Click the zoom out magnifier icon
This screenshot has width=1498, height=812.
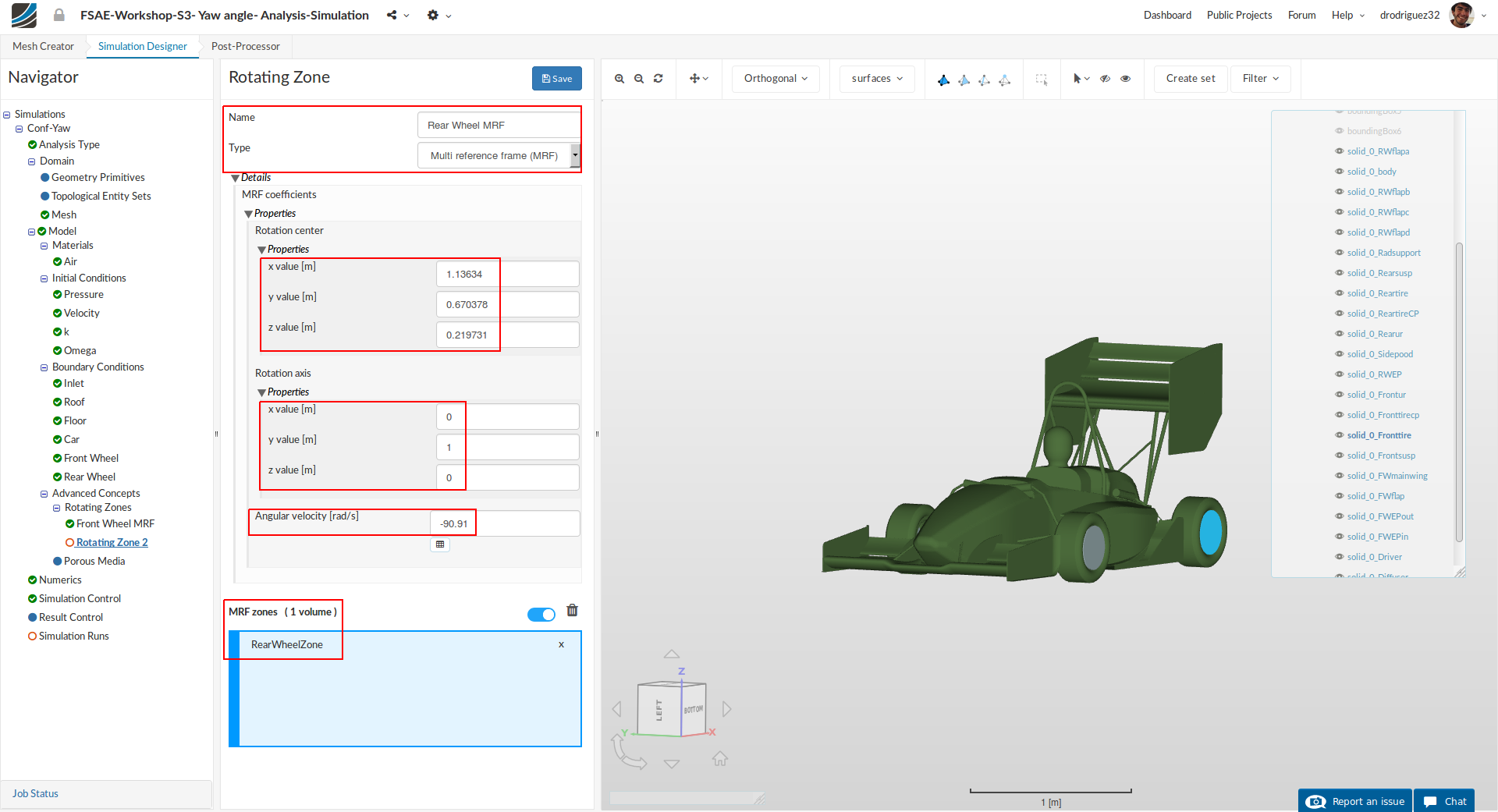point(639,79)
